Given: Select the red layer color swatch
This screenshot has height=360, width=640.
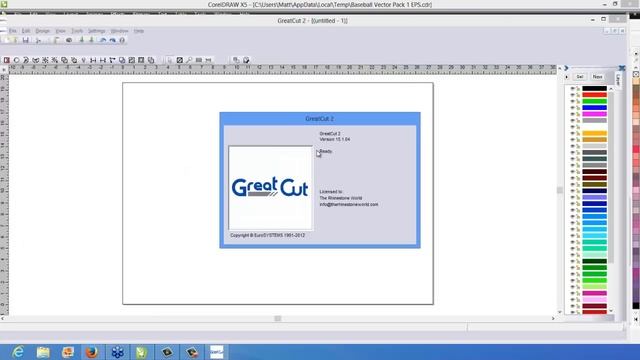Looking at the screenshot, I should click(594, 95).
